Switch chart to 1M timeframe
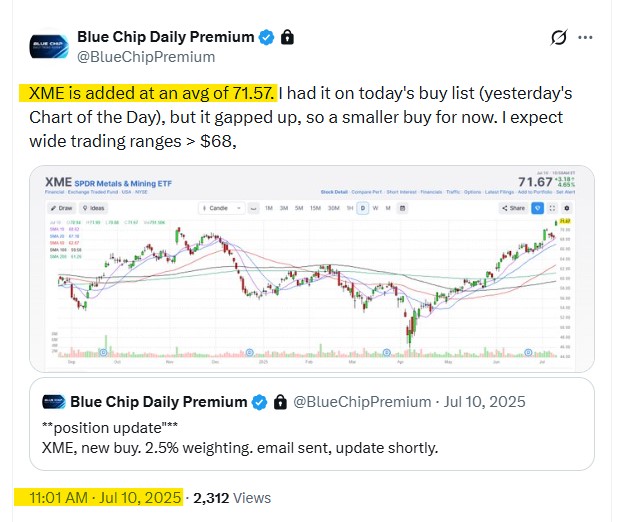Screen dimensions: 627x522 (270, 208)
